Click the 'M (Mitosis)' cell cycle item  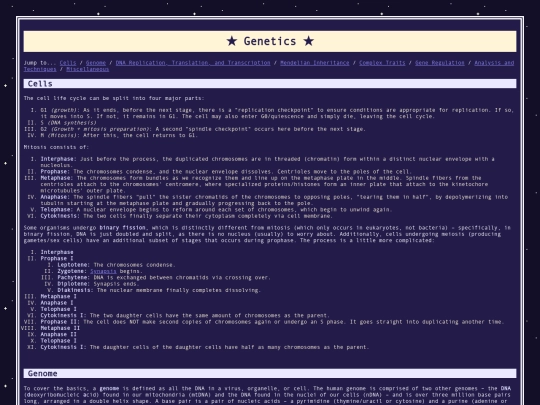[x=59, y=135]
